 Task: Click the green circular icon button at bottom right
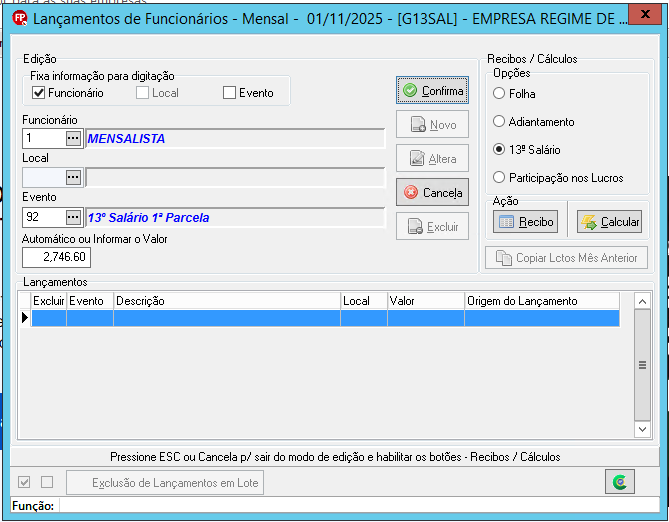[x=620, y=482]
